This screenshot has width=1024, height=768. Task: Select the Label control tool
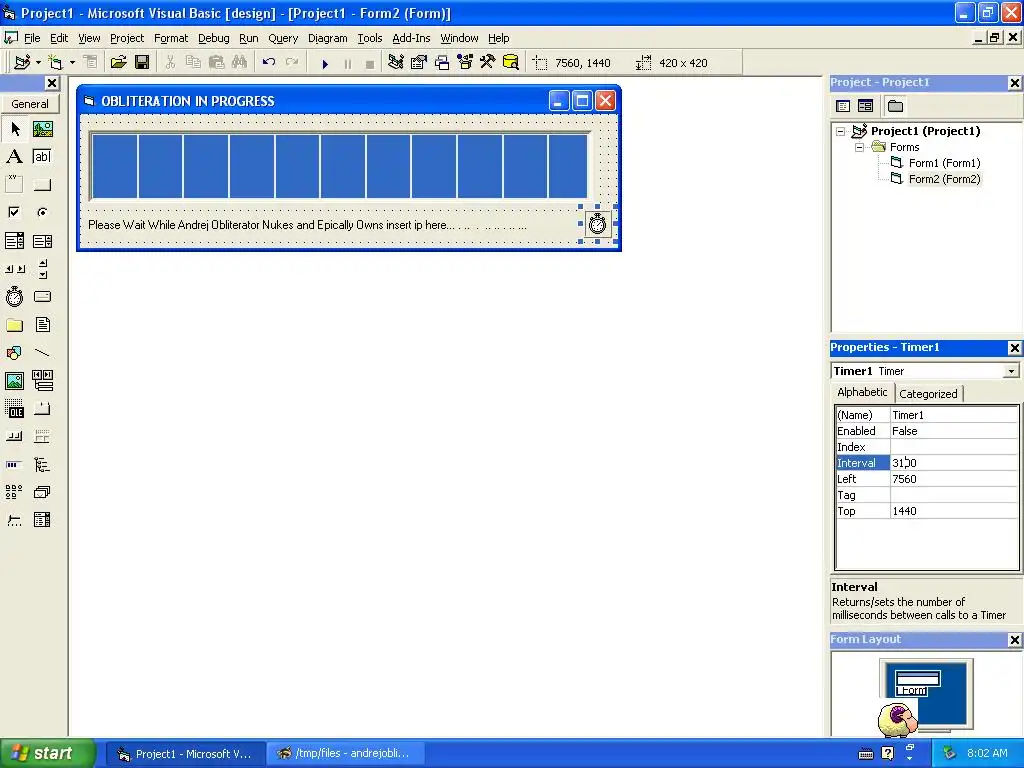tap(14, 157)
